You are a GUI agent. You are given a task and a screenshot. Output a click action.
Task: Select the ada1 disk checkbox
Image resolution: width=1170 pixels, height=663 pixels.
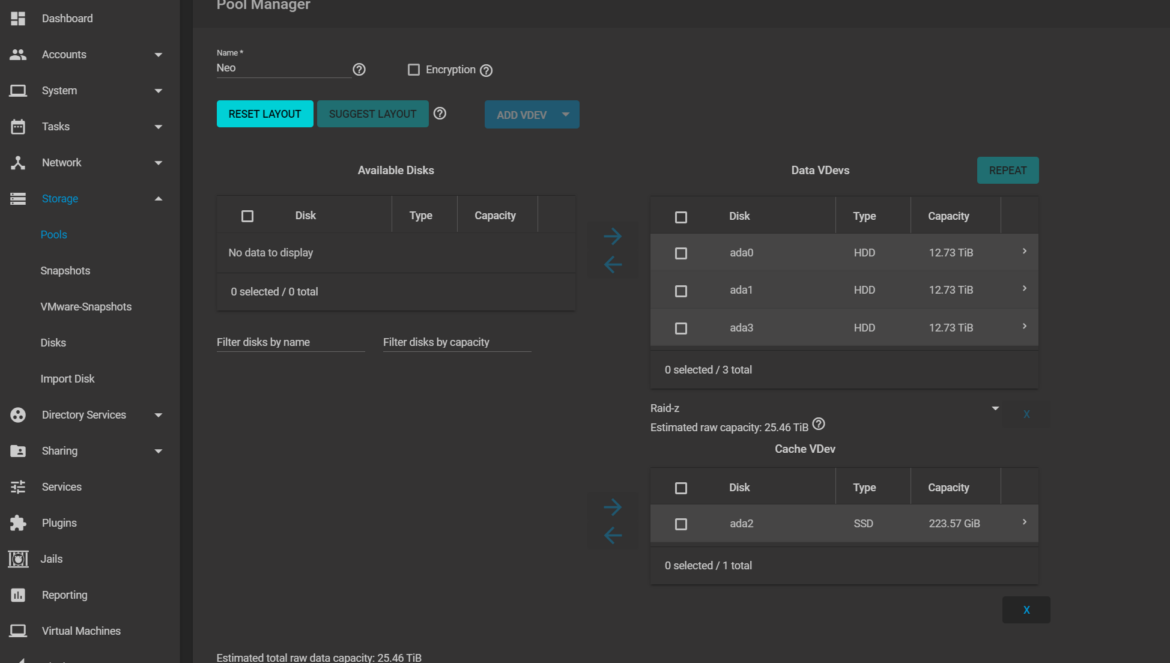[681, 291]
